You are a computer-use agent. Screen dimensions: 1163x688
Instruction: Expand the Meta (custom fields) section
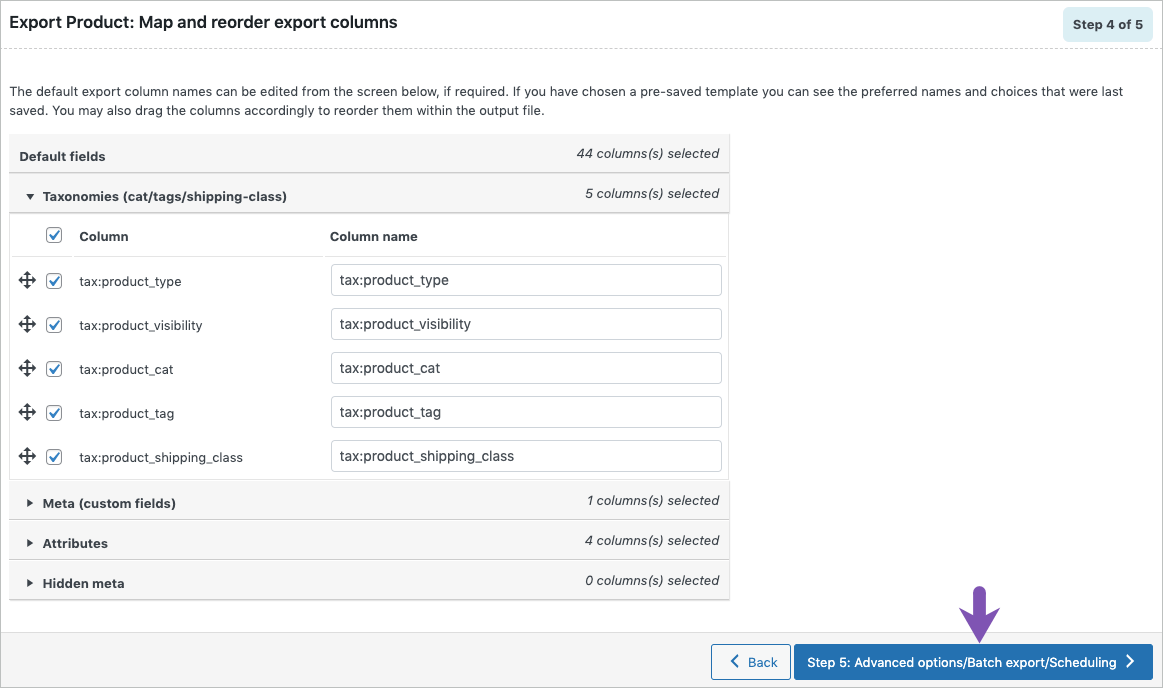(109, 502)
